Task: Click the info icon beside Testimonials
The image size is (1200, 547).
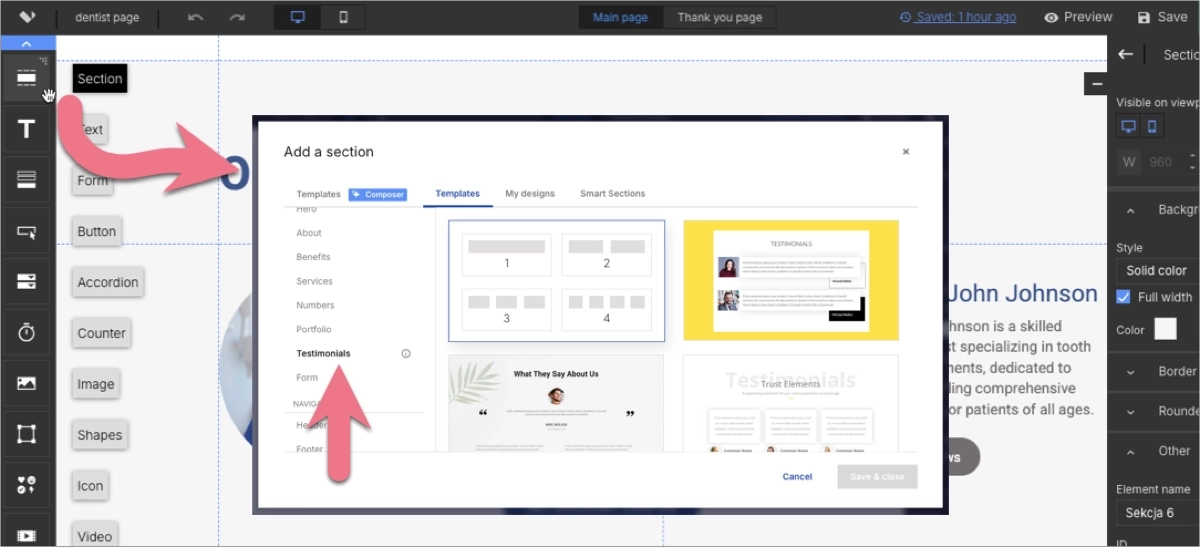Action: click(406, 353)
